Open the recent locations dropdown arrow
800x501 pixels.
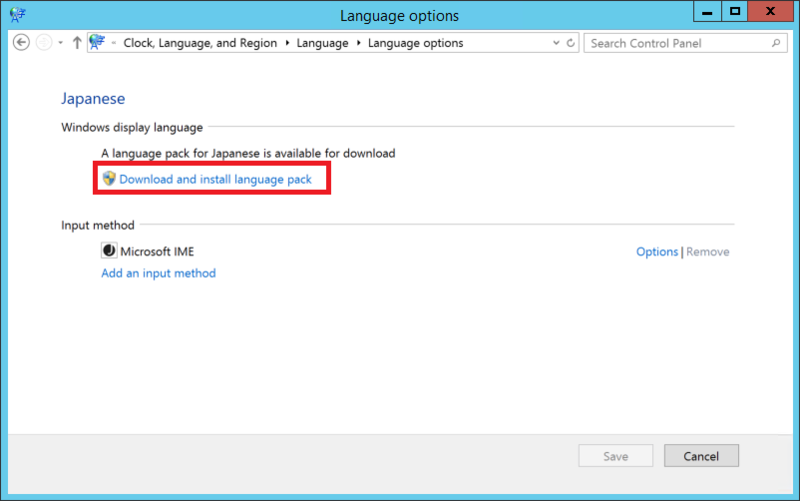click(61, 43)
